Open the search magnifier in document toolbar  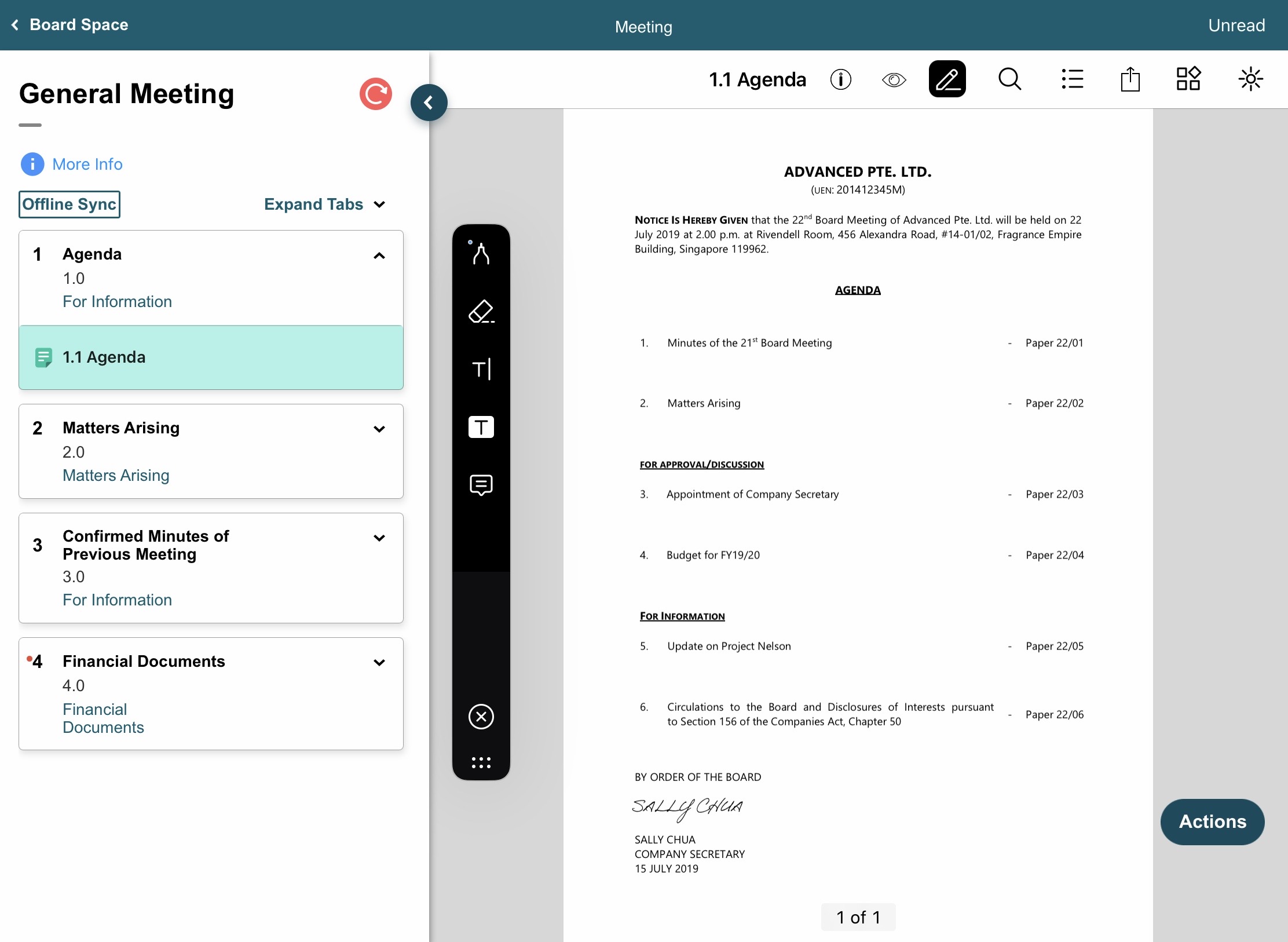pos(1009,79)
